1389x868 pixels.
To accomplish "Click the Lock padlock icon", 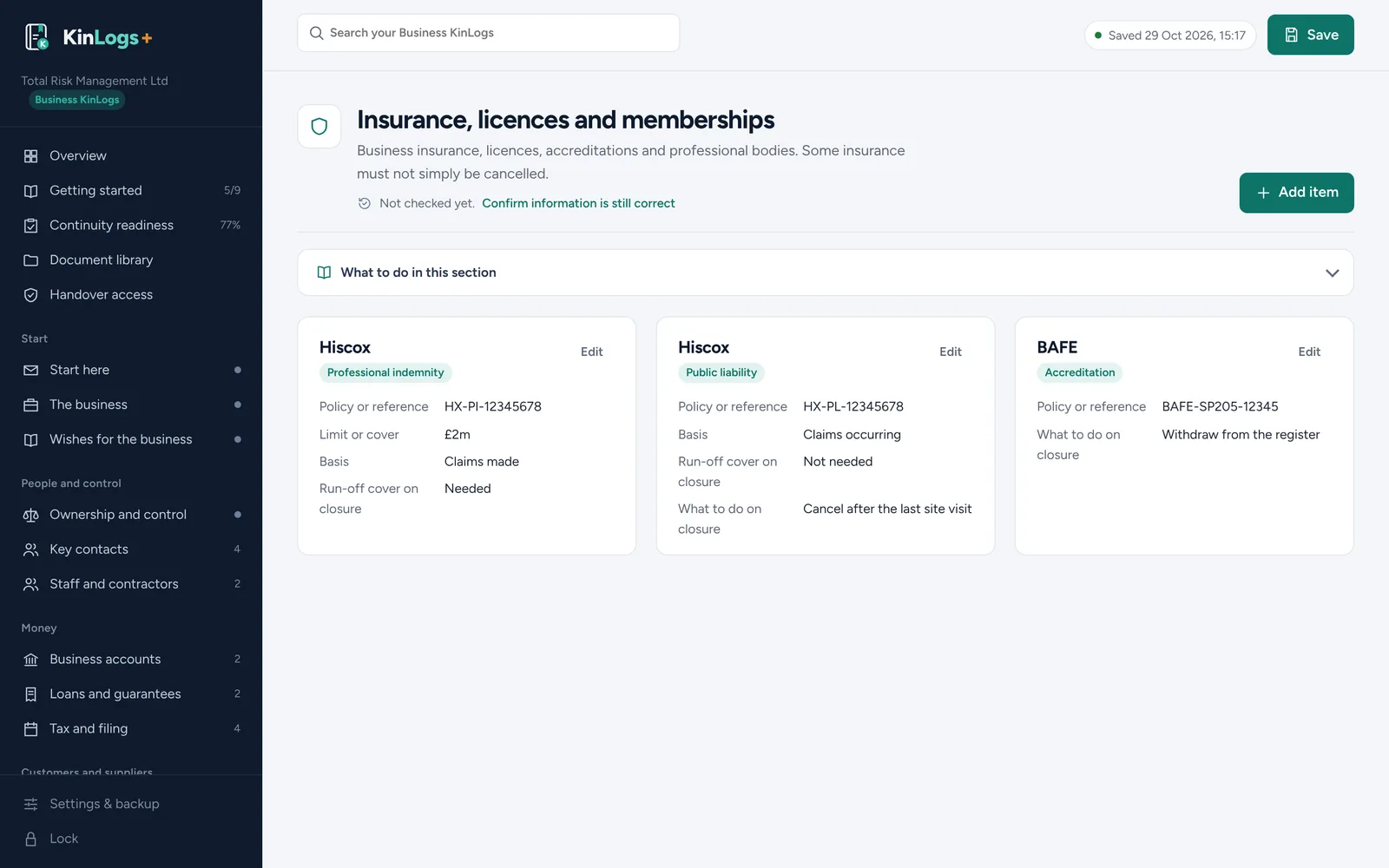I will pyautogui.click(x=31, y=839).
